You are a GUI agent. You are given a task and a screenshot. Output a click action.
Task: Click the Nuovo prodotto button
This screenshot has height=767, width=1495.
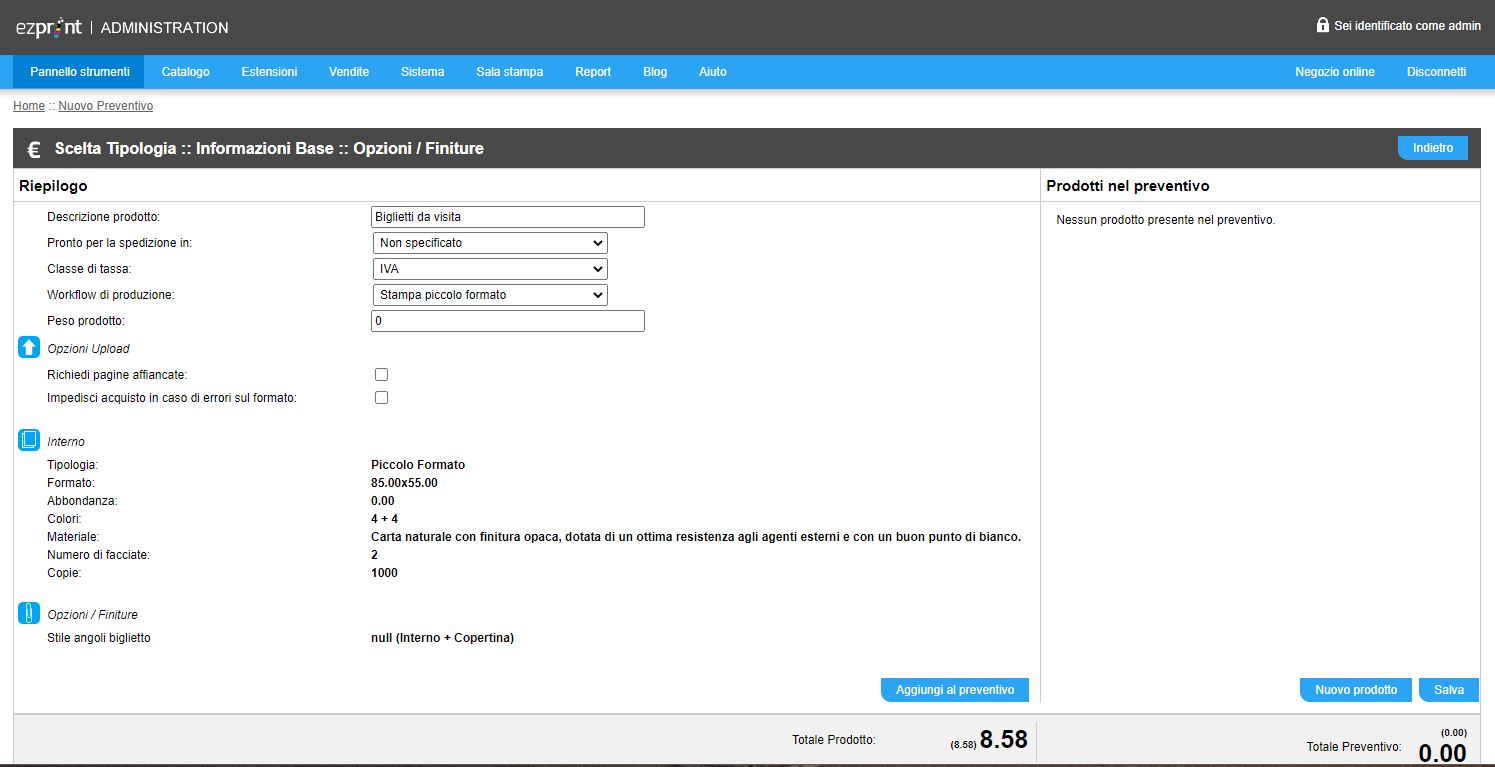click(x=1356, y=690)
